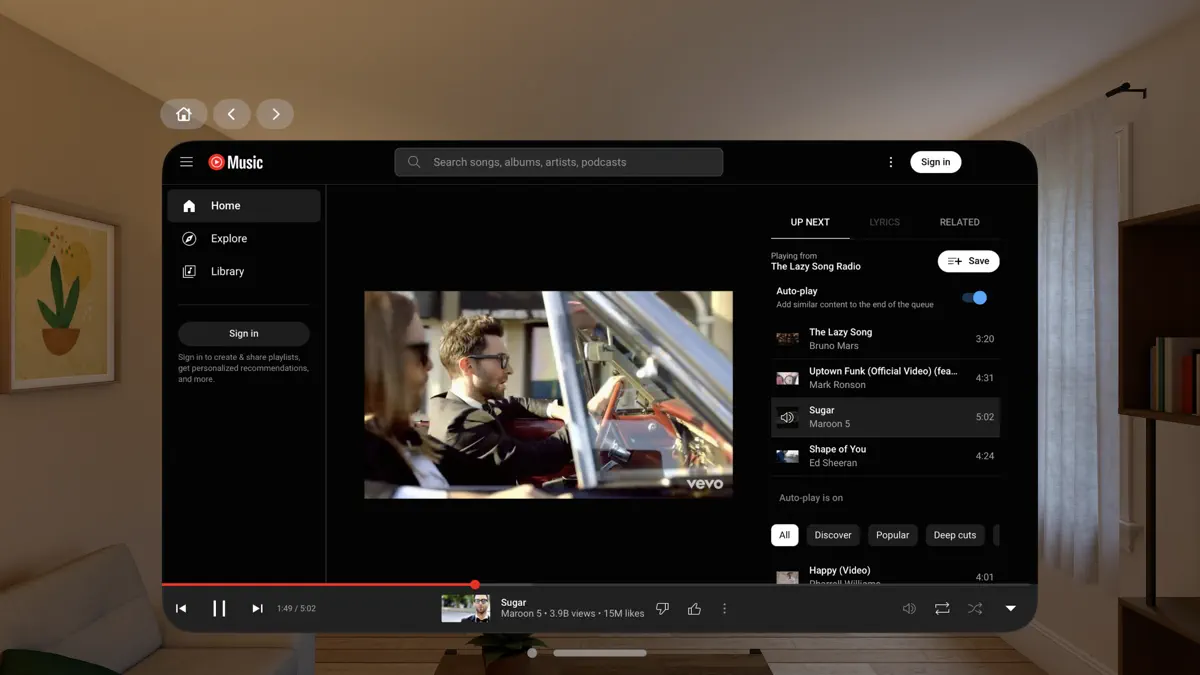Viewport: 1200px width, 675px height.
Task: Disable the Auto-play toggle
Action: [x=973, y=297]
